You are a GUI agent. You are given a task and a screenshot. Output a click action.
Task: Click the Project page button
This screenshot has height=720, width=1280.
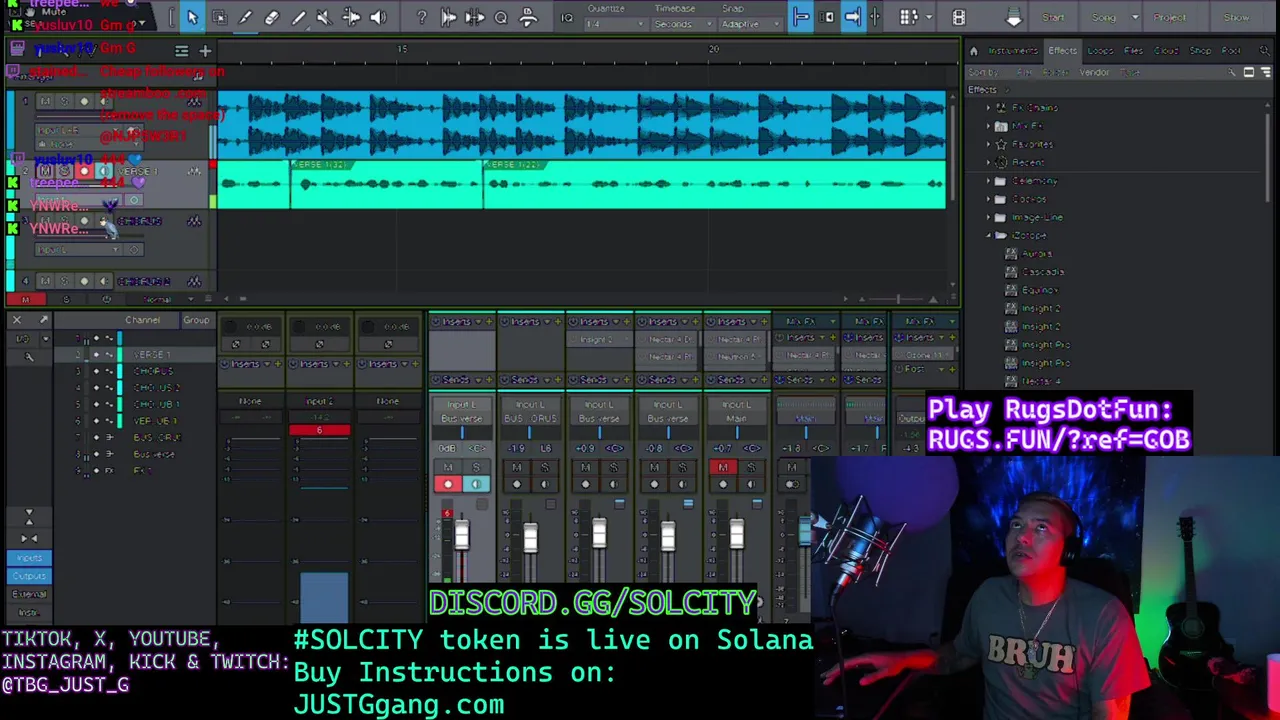click(1169, 18)
